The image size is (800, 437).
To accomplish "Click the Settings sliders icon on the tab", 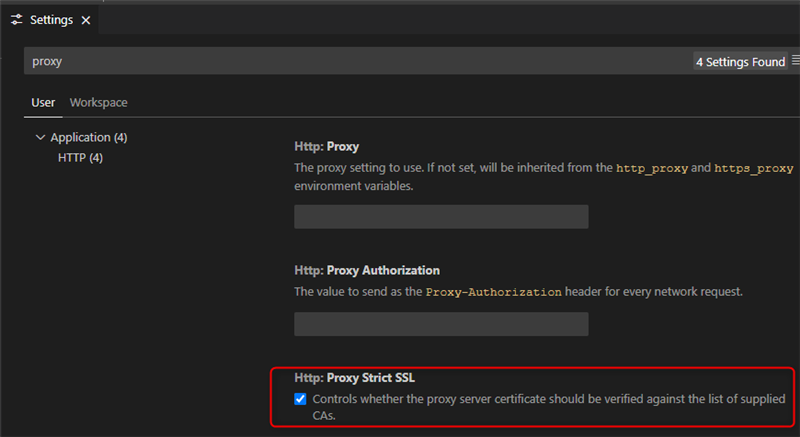I will point(16,20).
